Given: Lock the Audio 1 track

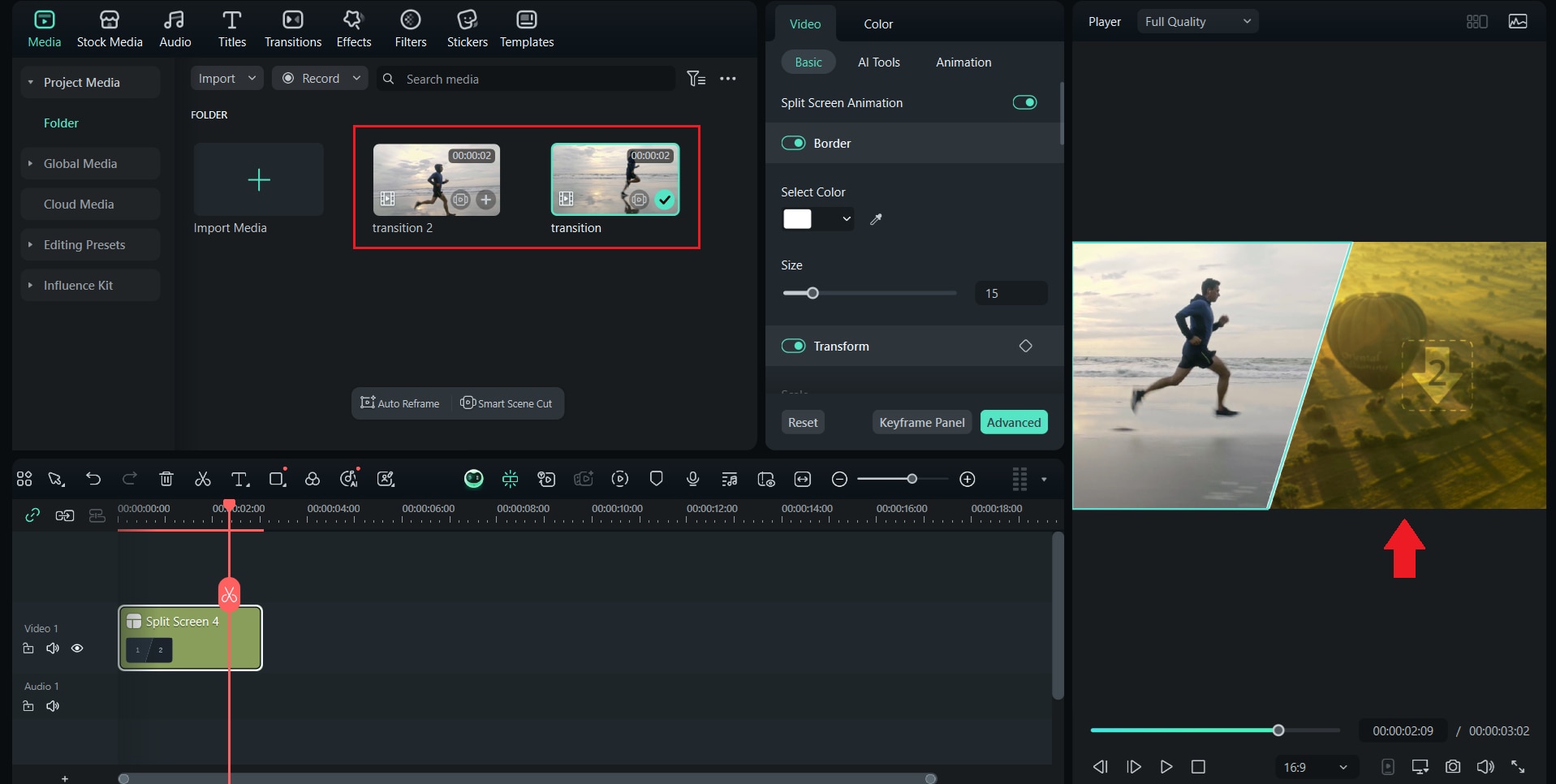Looking at the screenshot, I should click(x=28, y=706).
